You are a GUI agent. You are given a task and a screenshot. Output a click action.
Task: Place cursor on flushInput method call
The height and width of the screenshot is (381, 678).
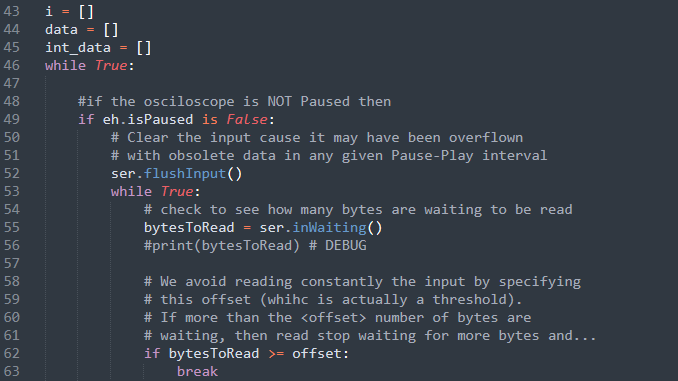coord(185,173)
